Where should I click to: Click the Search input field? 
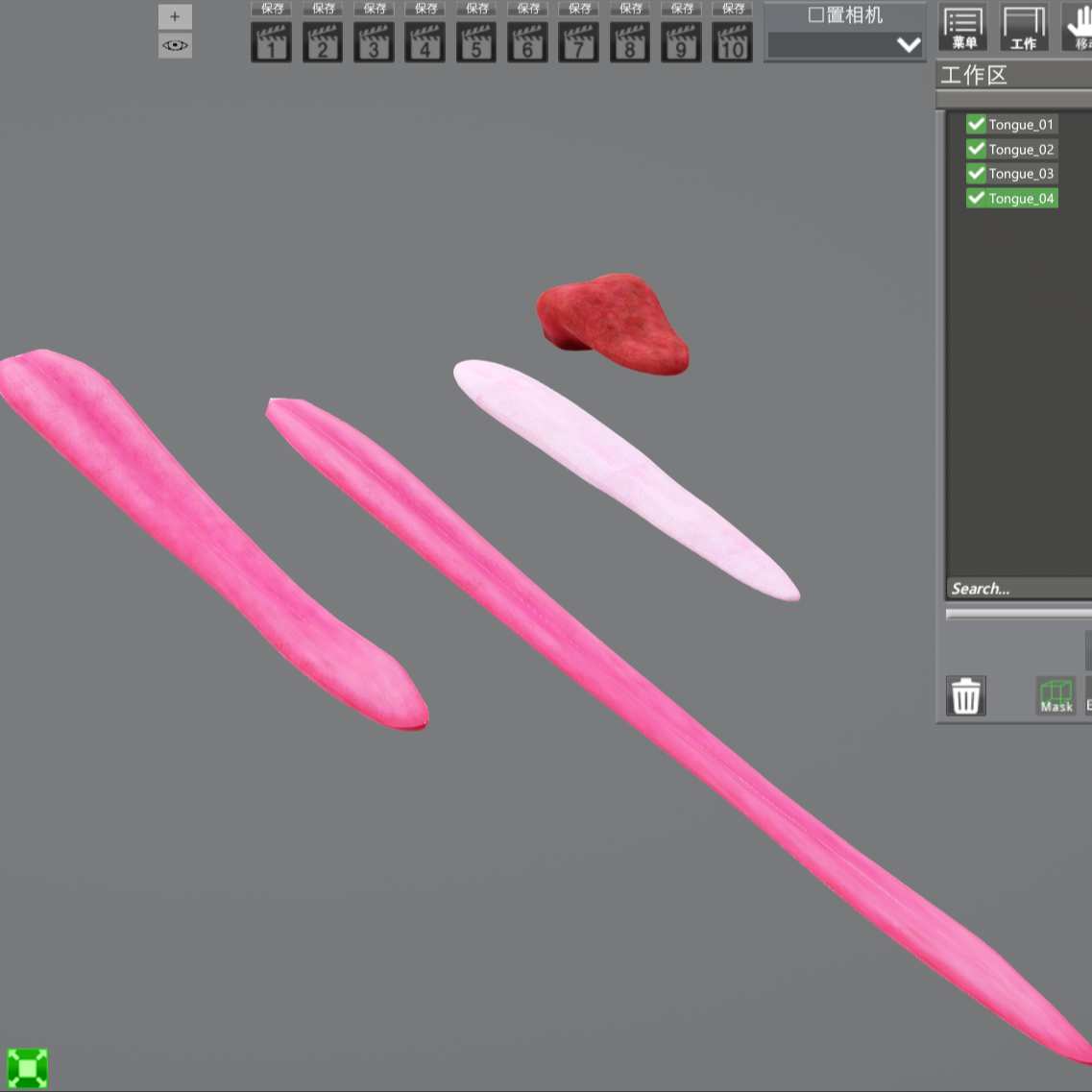(x=1020, y=589)
